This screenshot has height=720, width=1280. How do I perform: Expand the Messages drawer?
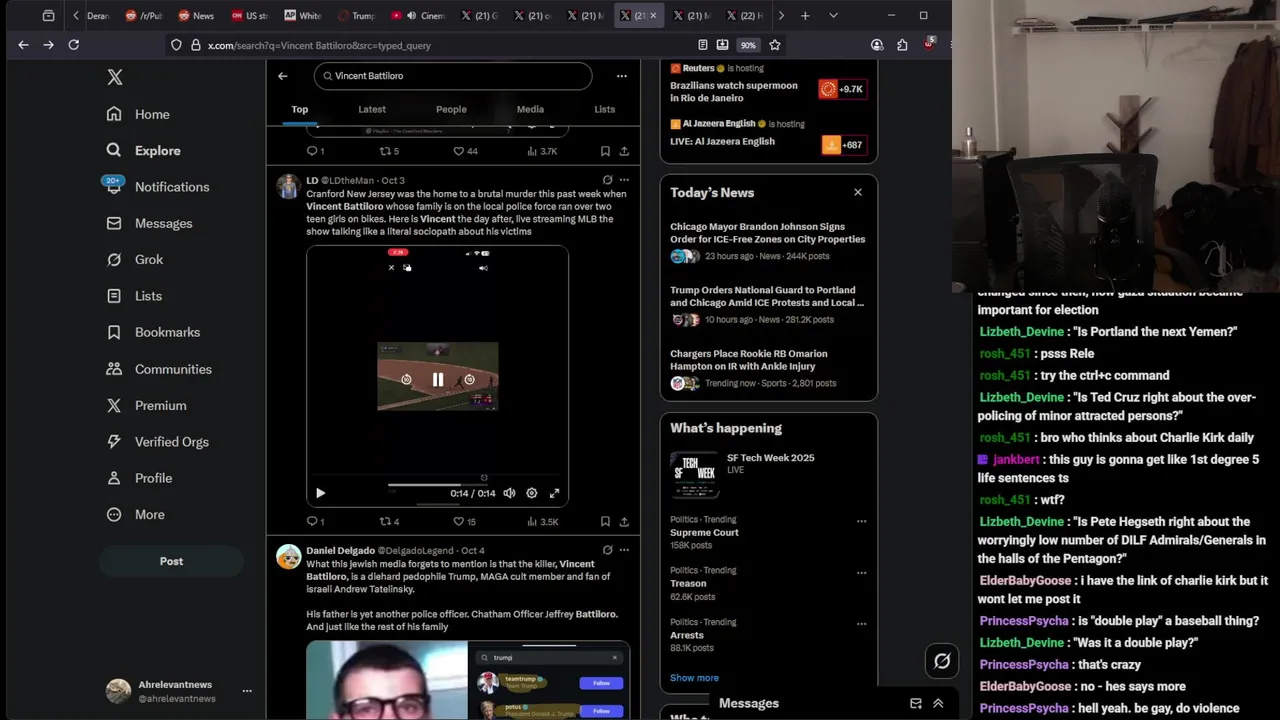[x=938, y=703]
